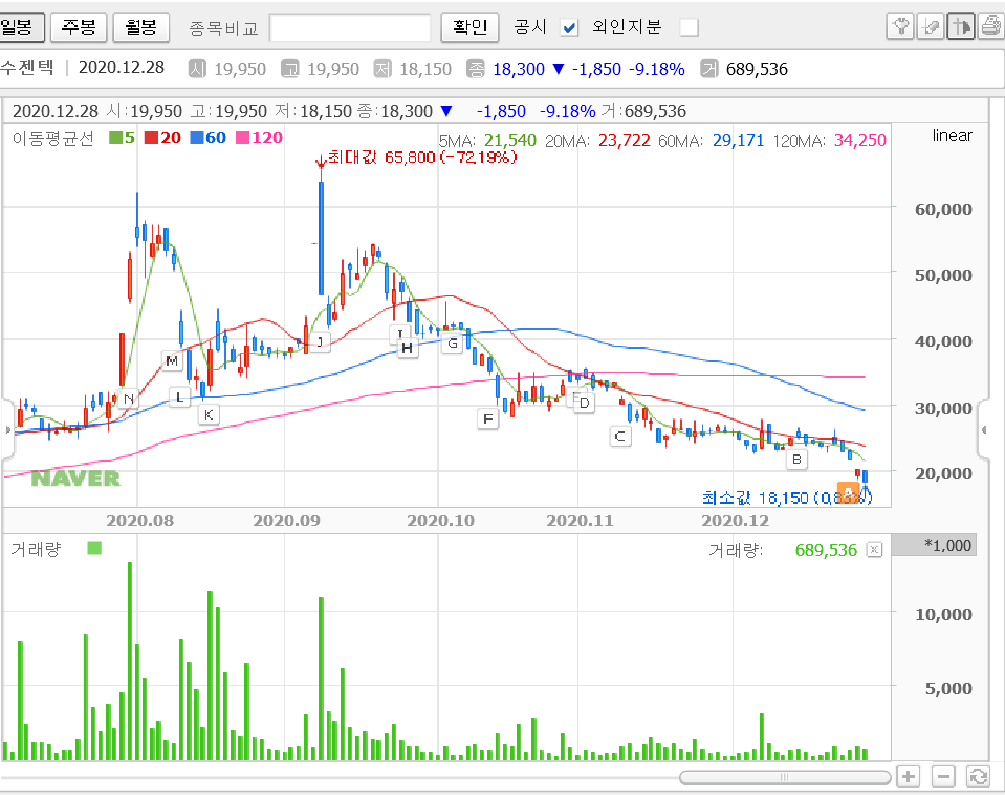This screenshot has height=795, width=1005.
Task: Click disclosure marker H on chart
Action: (407, 349)
